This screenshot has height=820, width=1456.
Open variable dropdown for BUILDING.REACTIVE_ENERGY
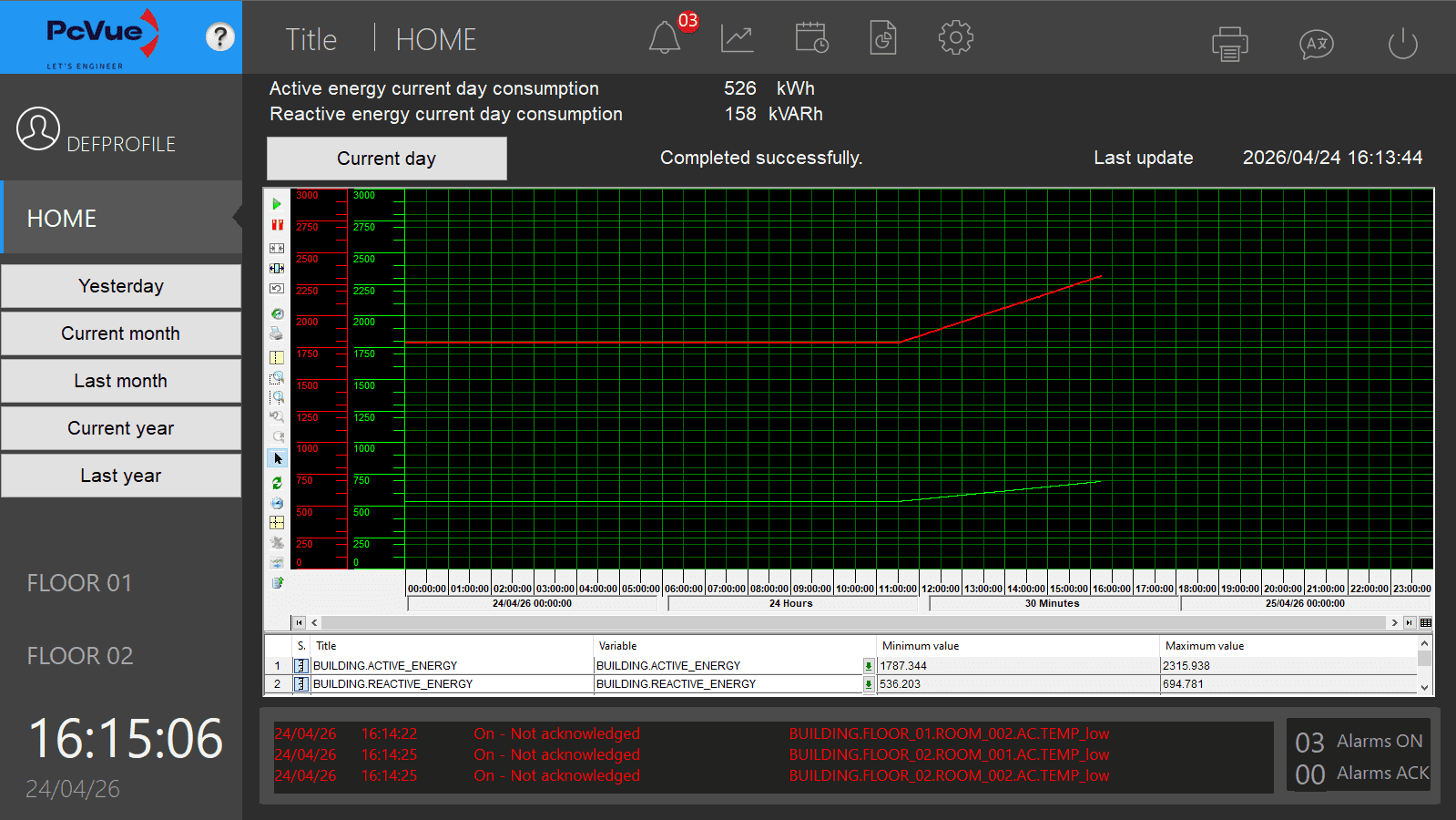point(869,684)
